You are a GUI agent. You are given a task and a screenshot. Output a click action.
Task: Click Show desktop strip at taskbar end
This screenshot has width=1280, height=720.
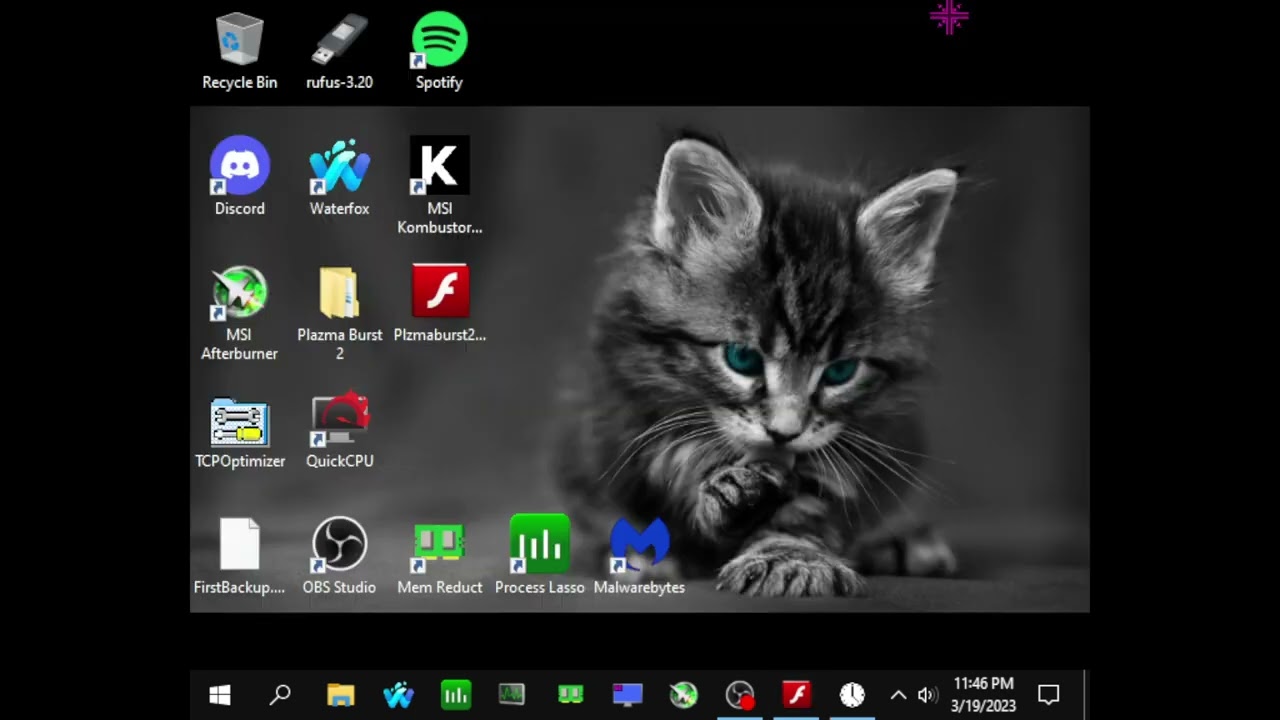(1086, 695)
